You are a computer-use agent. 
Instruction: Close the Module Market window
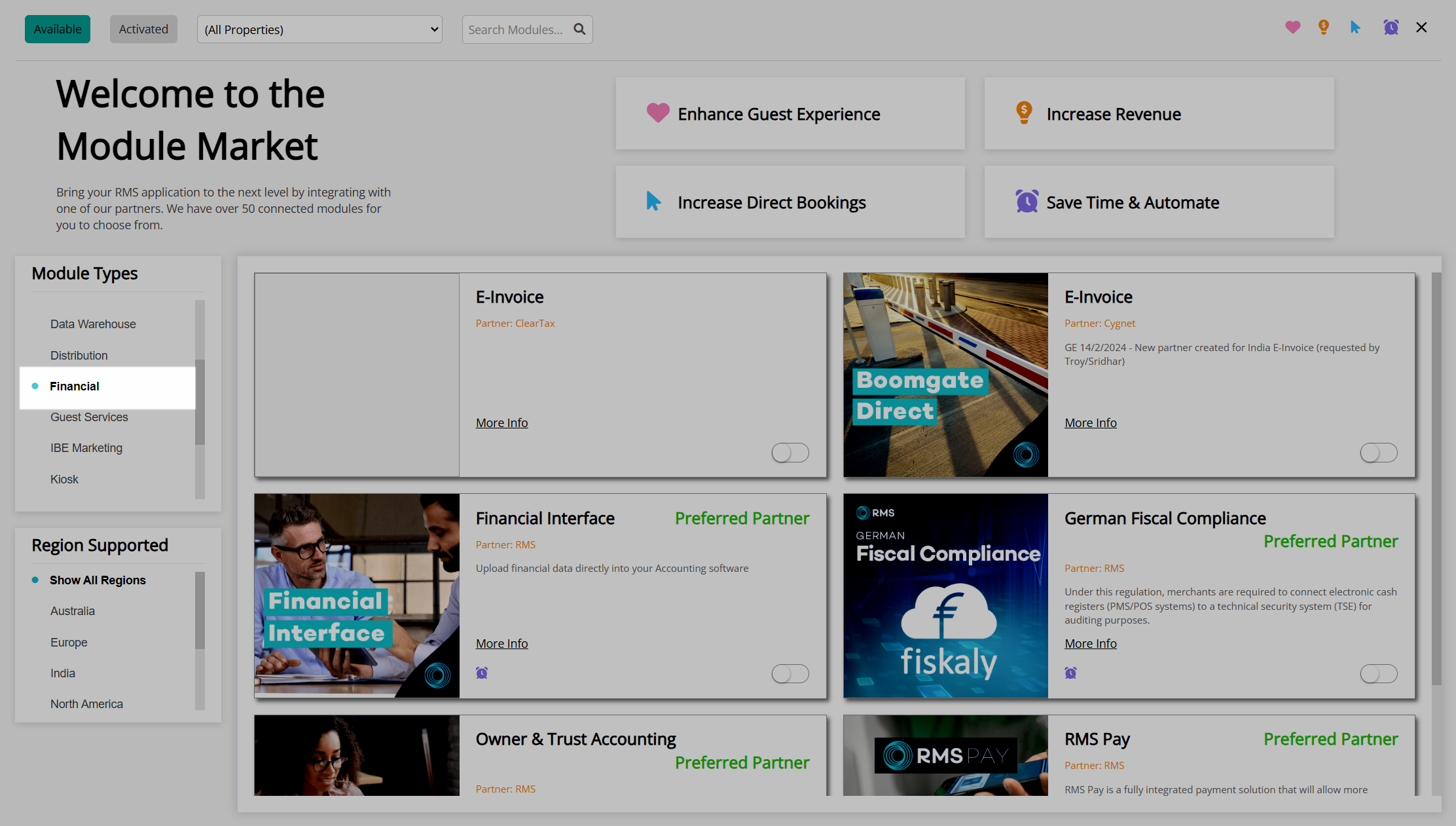coord(1421,28)
